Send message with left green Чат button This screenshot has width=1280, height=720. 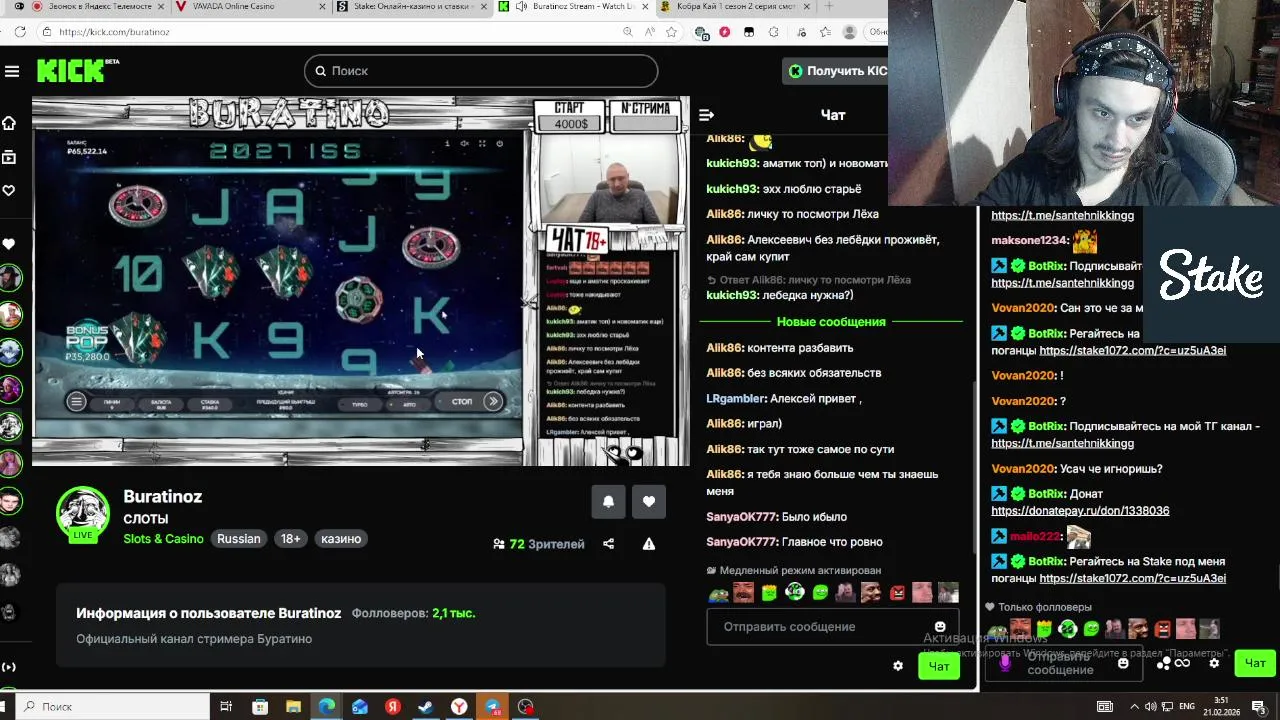coord(939,666)
